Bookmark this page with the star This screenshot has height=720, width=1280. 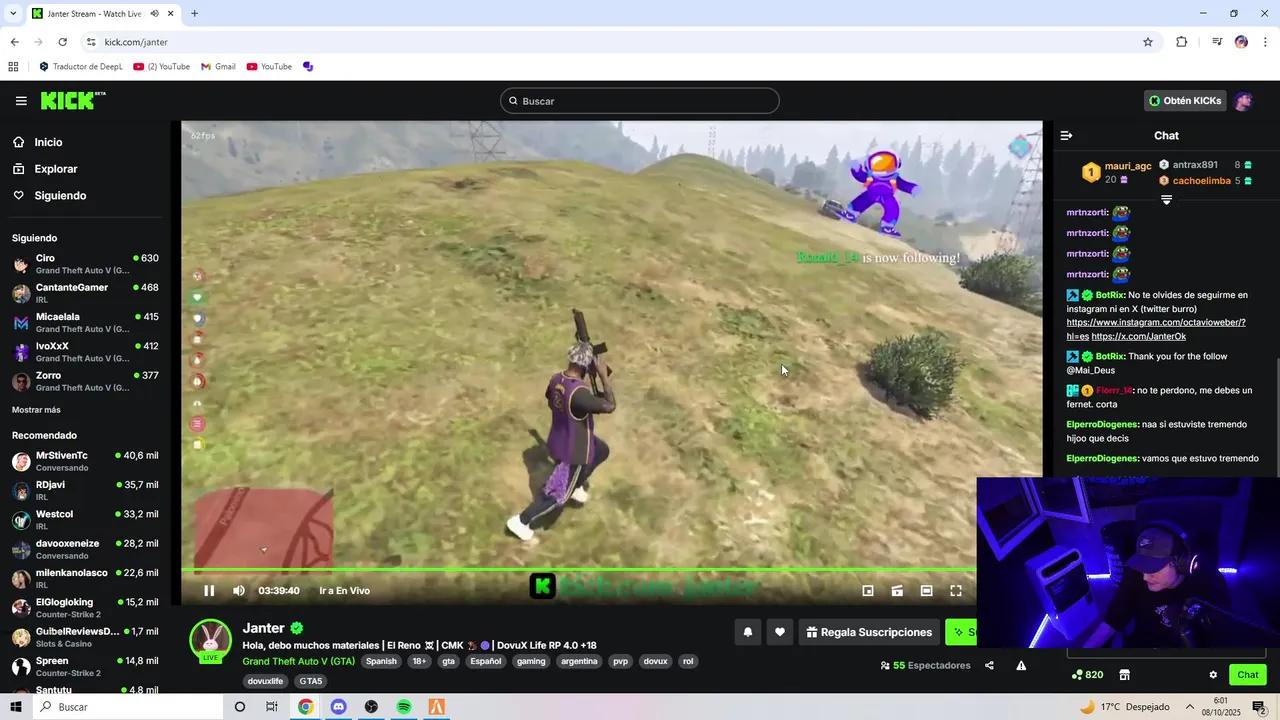click(x=1148, y=42)
